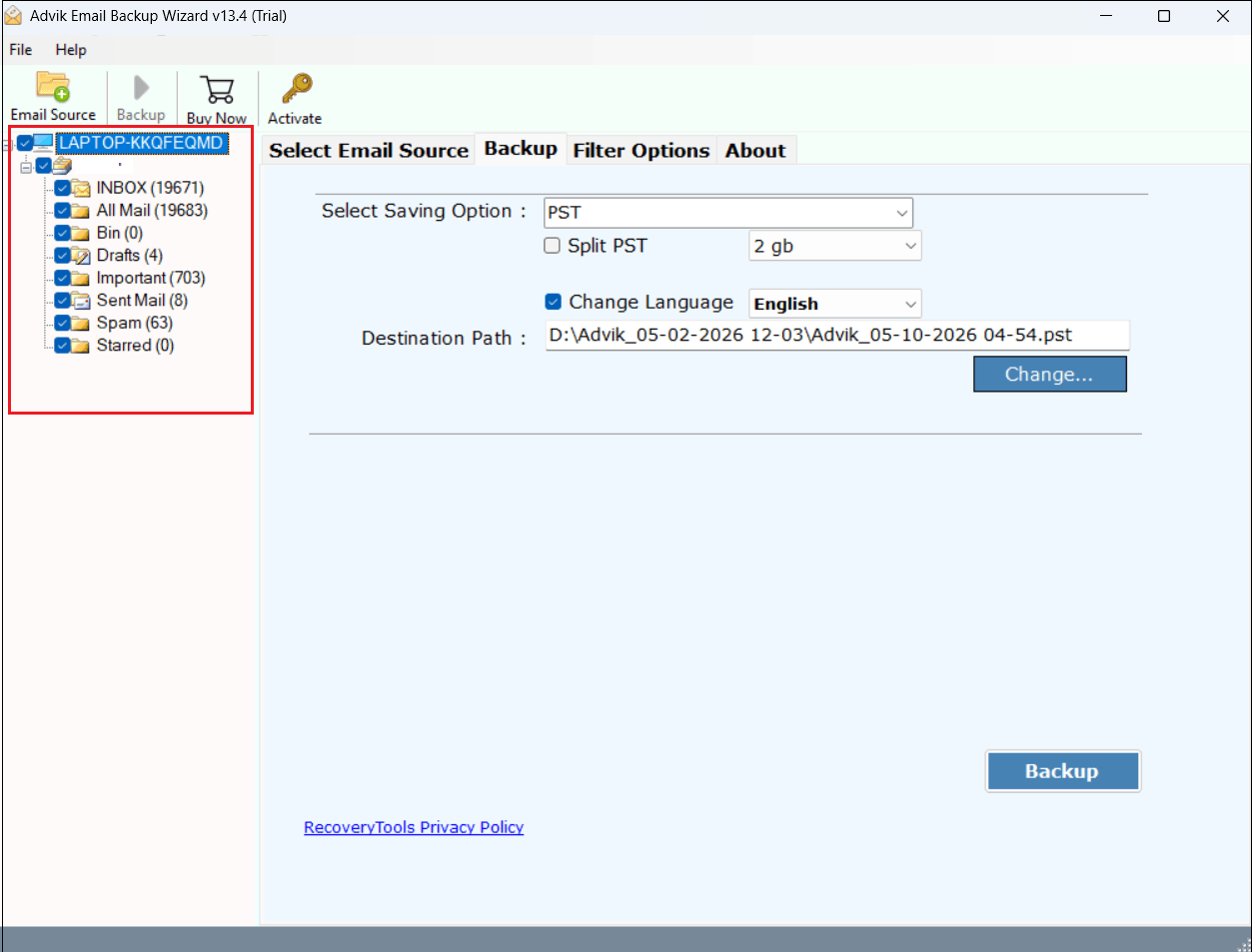
Task: Open the File menu
Action: [x=21, y=50]
